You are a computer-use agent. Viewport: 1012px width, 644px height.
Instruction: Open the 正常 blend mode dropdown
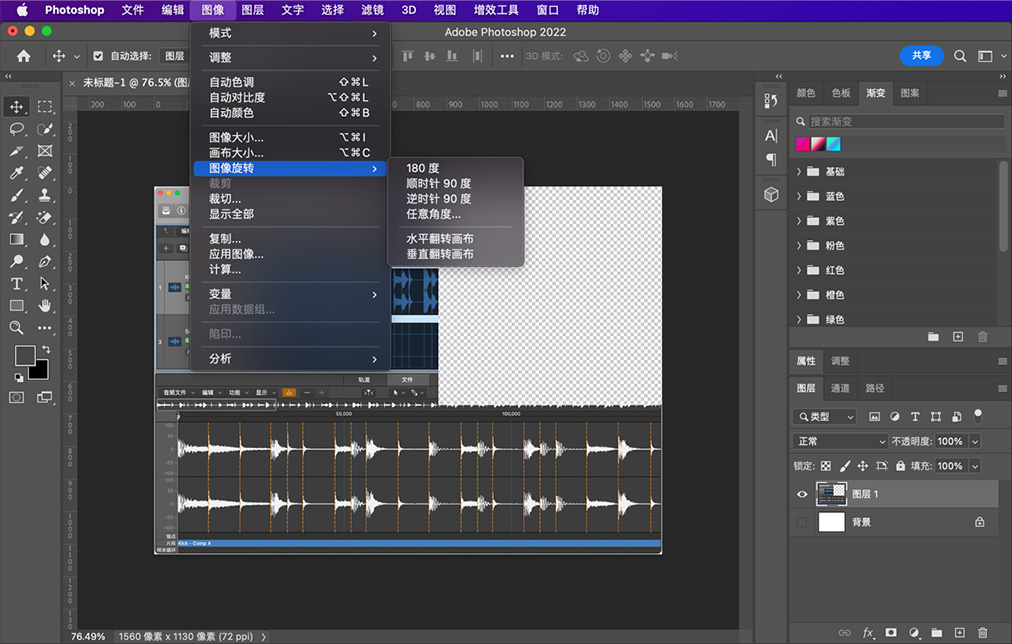(x=840, y=440)
